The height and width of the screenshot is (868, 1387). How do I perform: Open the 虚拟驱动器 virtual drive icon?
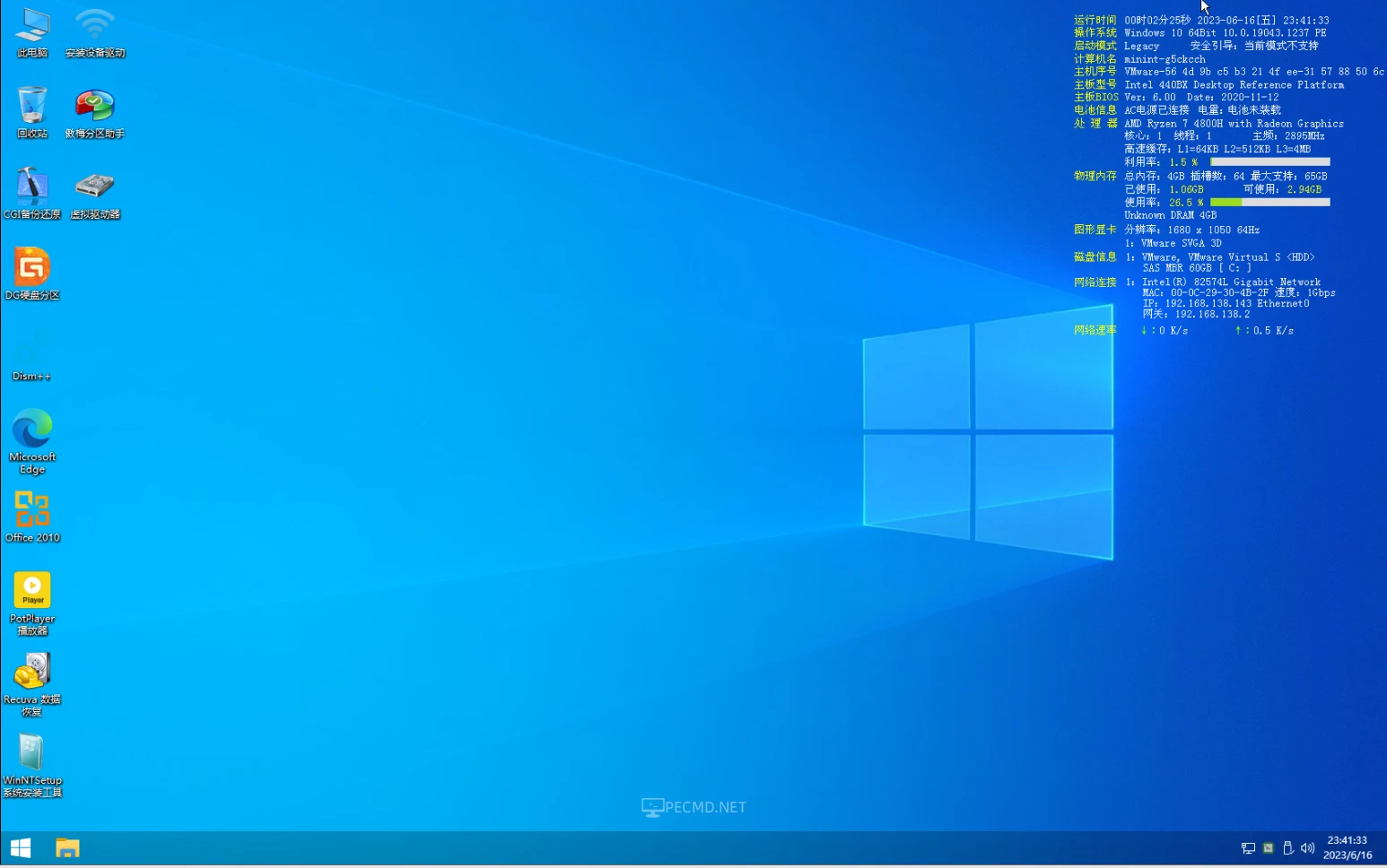click(94, 194)
